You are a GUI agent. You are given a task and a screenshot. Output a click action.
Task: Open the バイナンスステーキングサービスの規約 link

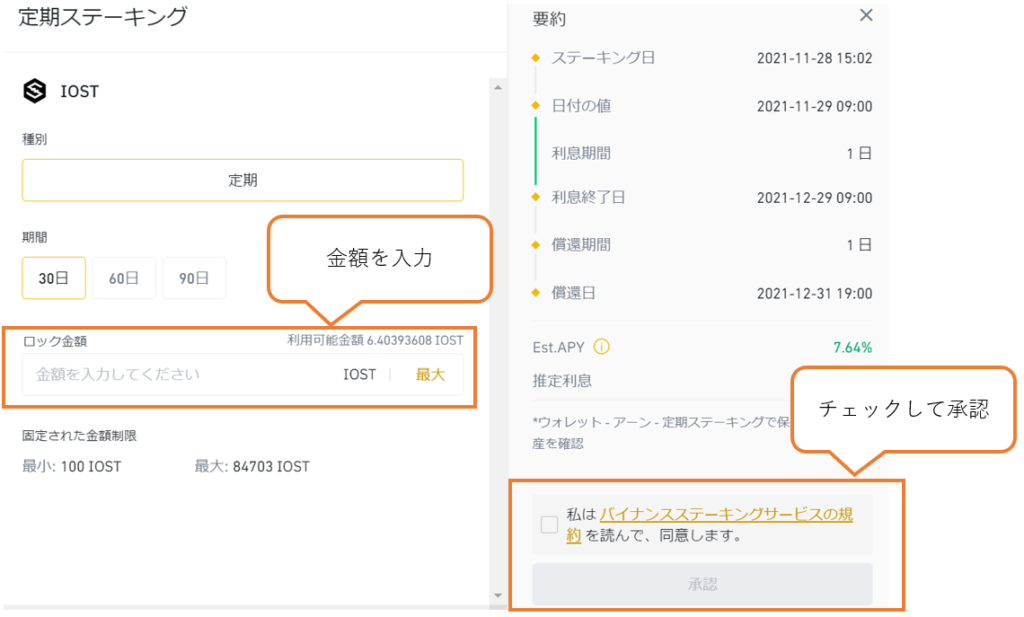[725, 515]
